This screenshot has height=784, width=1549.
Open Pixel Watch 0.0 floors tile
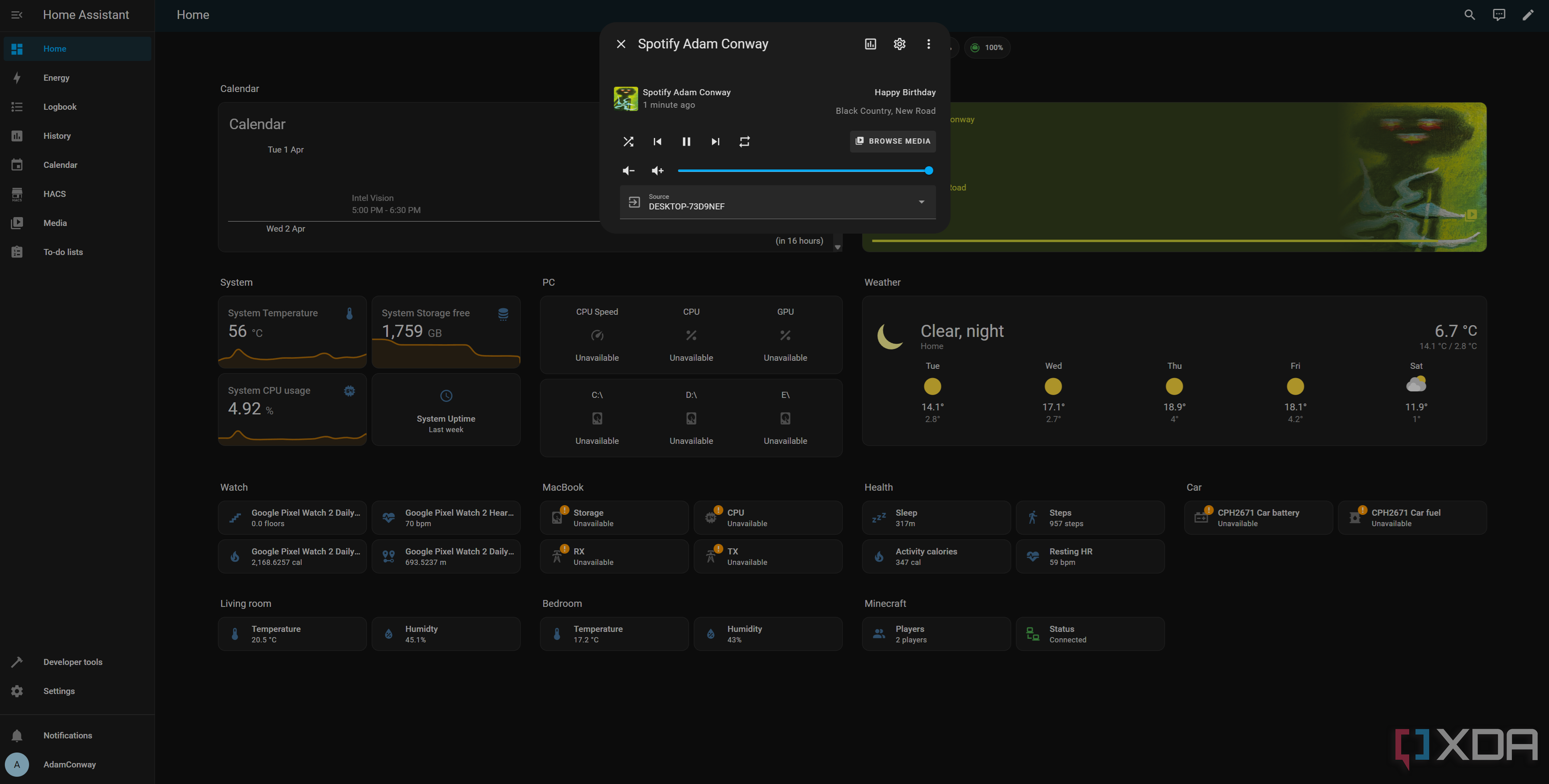click(292, 518)
